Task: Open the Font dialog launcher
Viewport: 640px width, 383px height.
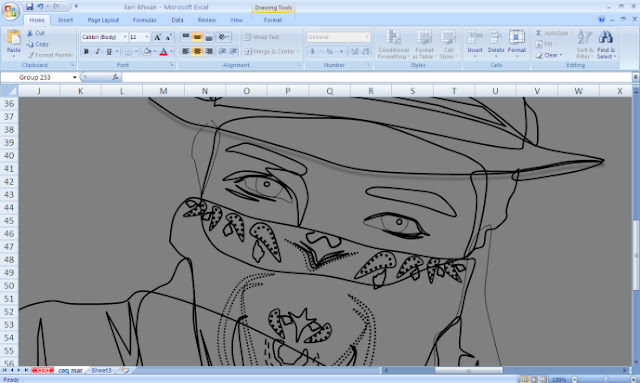Action: click(172, 65)
